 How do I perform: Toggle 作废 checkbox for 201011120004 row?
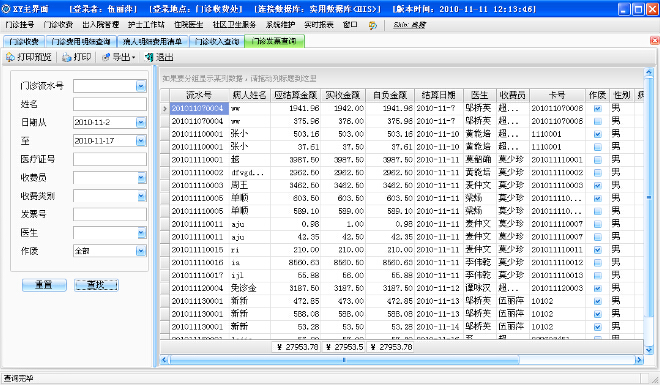(x=597, y=288)
